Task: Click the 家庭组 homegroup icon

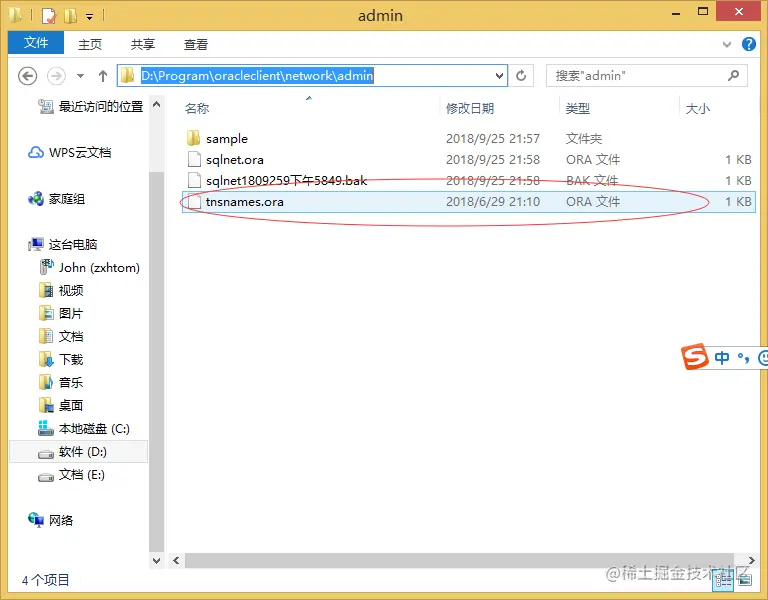Action: (x=36, y=199)
